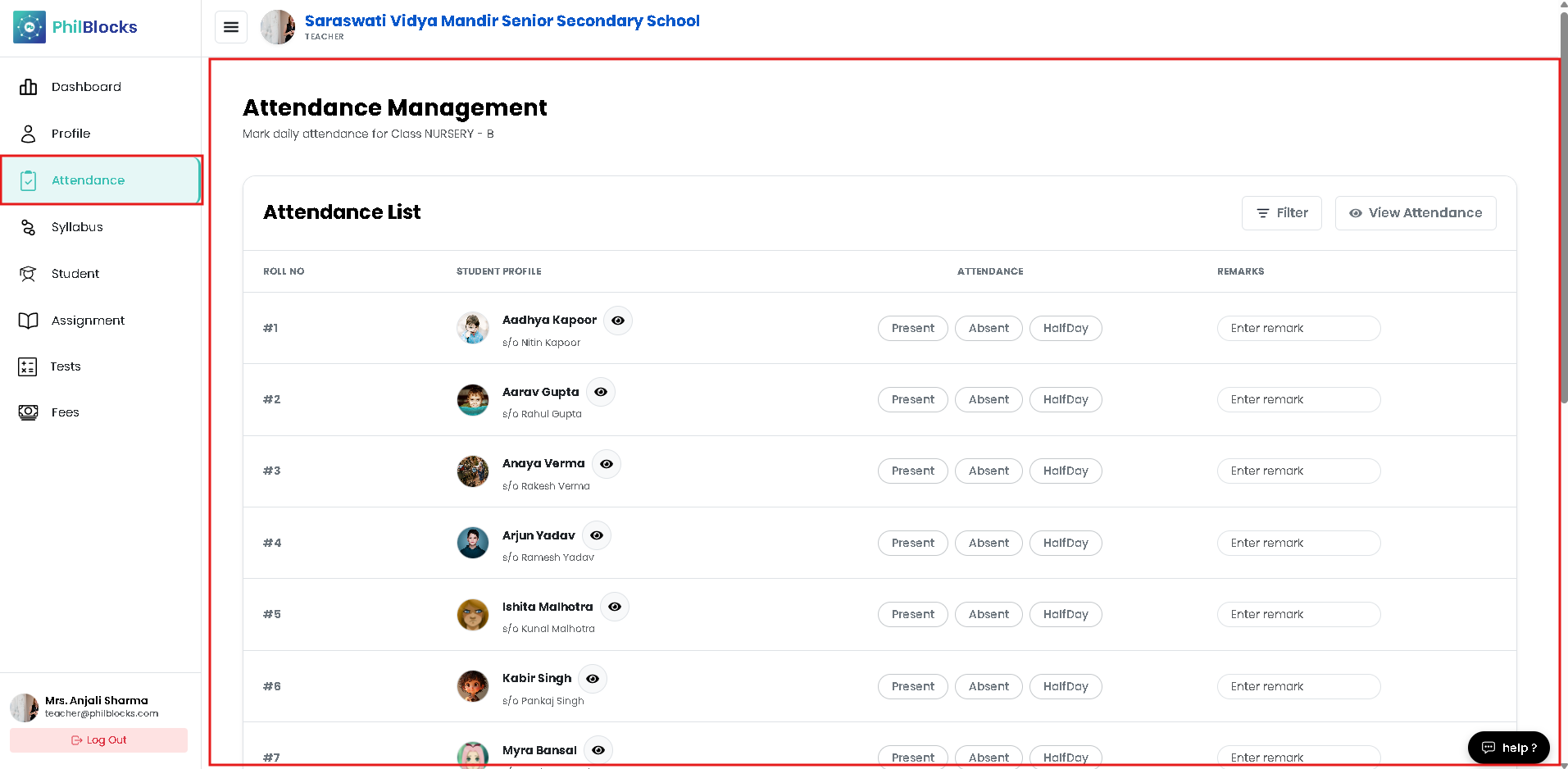Click the Fees money icon
1568x769 pixels.
[29, 412]
